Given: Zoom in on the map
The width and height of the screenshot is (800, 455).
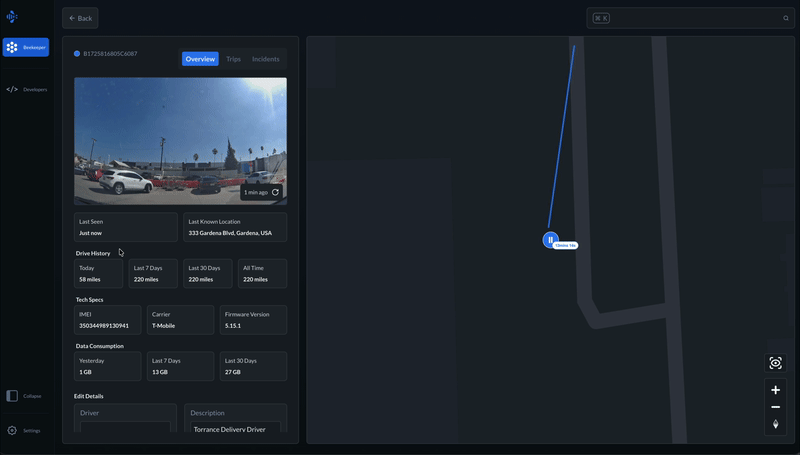Looking at the screenshot, I should tap(775, 390).
